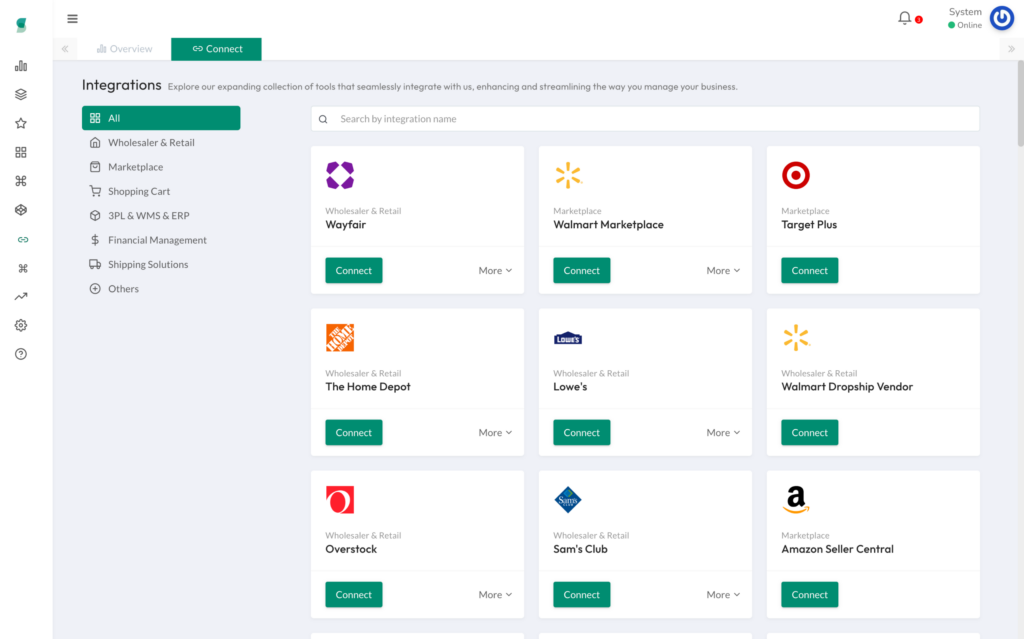Open the bar chart sidebar icon
1024x639 pixels.
click(x=21, y=66)
